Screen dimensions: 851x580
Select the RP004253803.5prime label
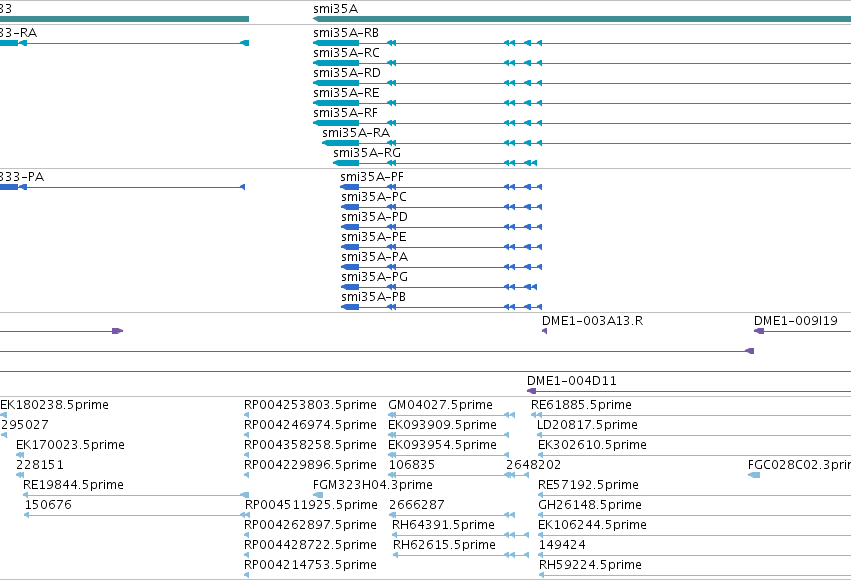pos(310,405)
